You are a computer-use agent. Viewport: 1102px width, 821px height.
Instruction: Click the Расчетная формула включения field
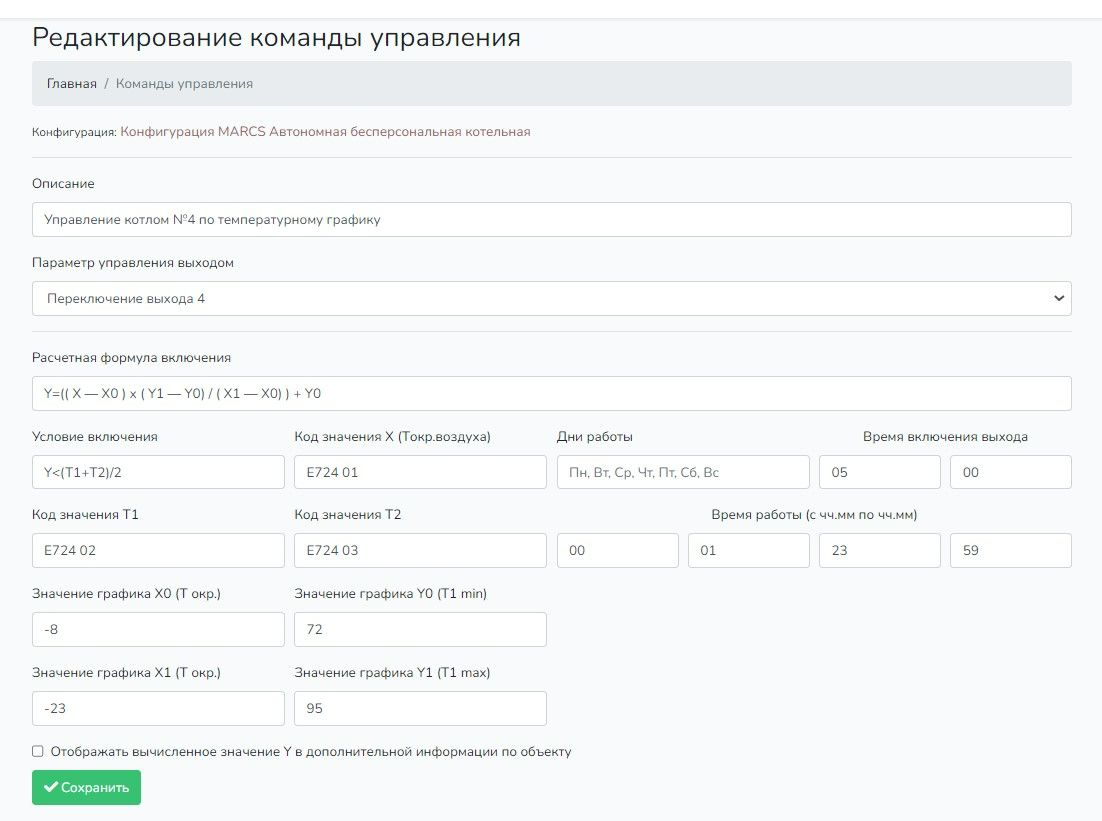tap(551, 393)
